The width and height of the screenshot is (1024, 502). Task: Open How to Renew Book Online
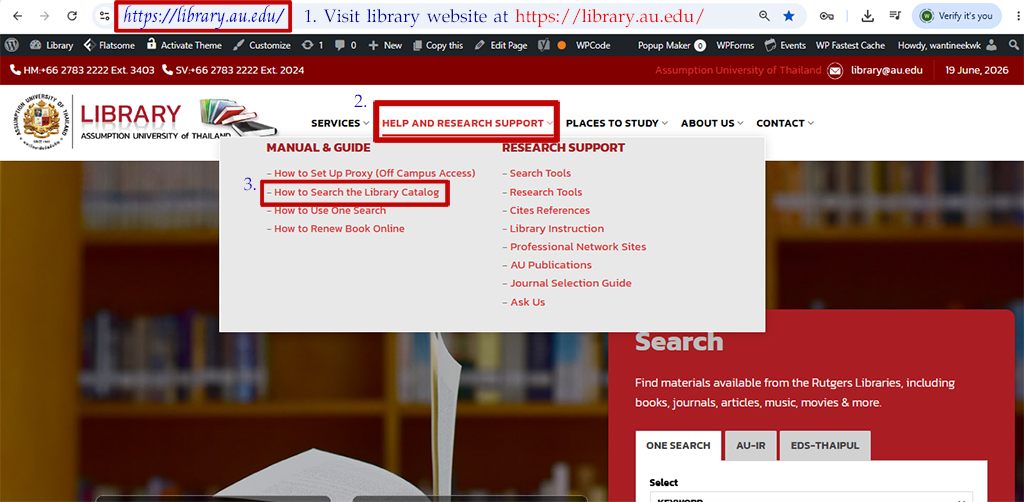pos(339,228)
